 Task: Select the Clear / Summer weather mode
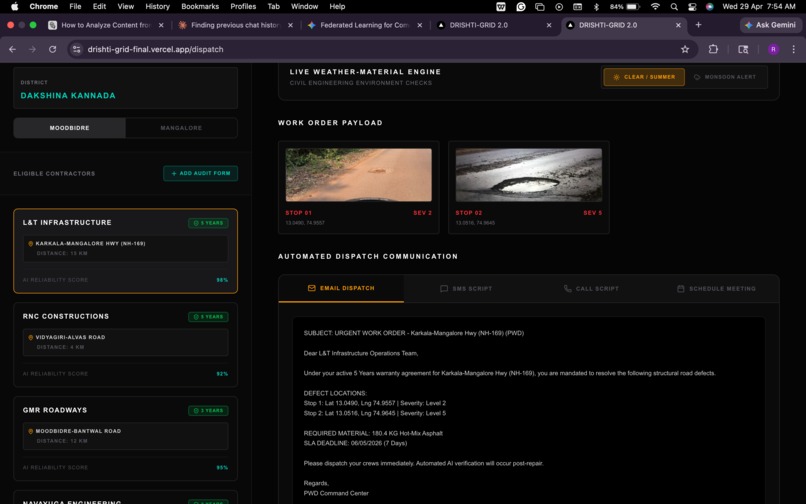644,77
